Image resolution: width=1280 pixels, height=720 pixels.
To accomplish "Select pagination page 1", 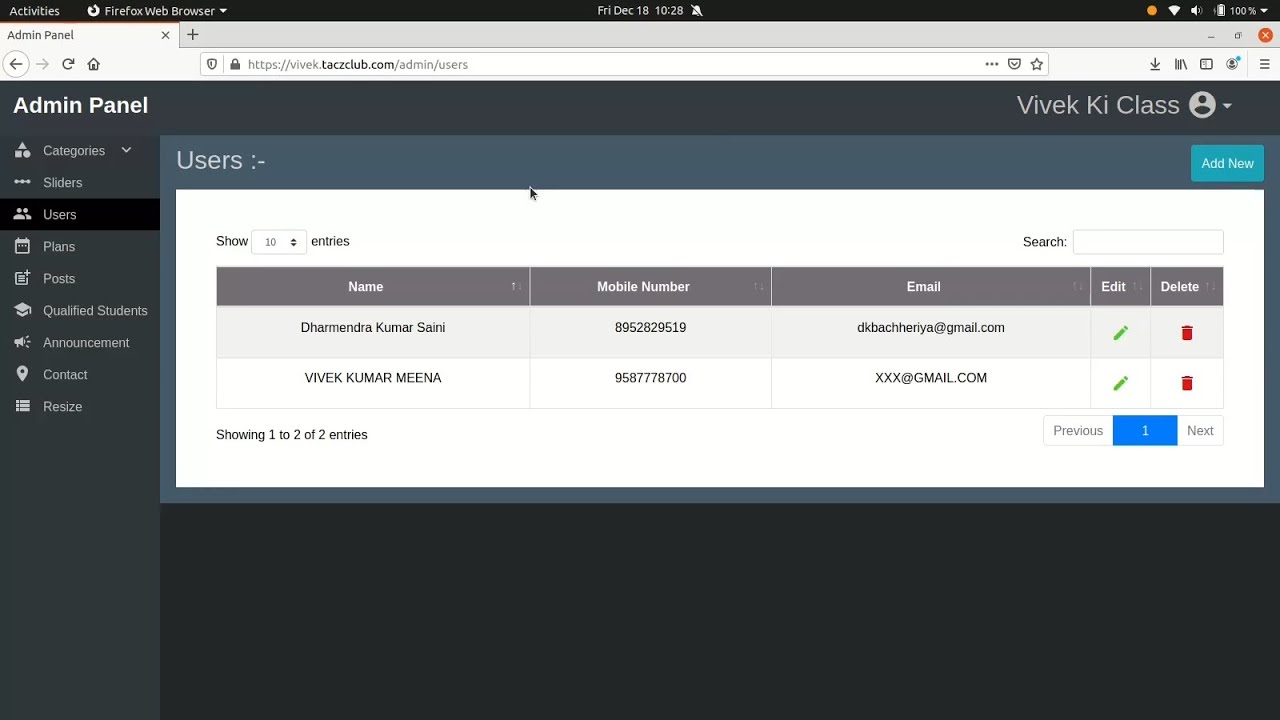I will pyautogui.click(x=1145, y=431).
